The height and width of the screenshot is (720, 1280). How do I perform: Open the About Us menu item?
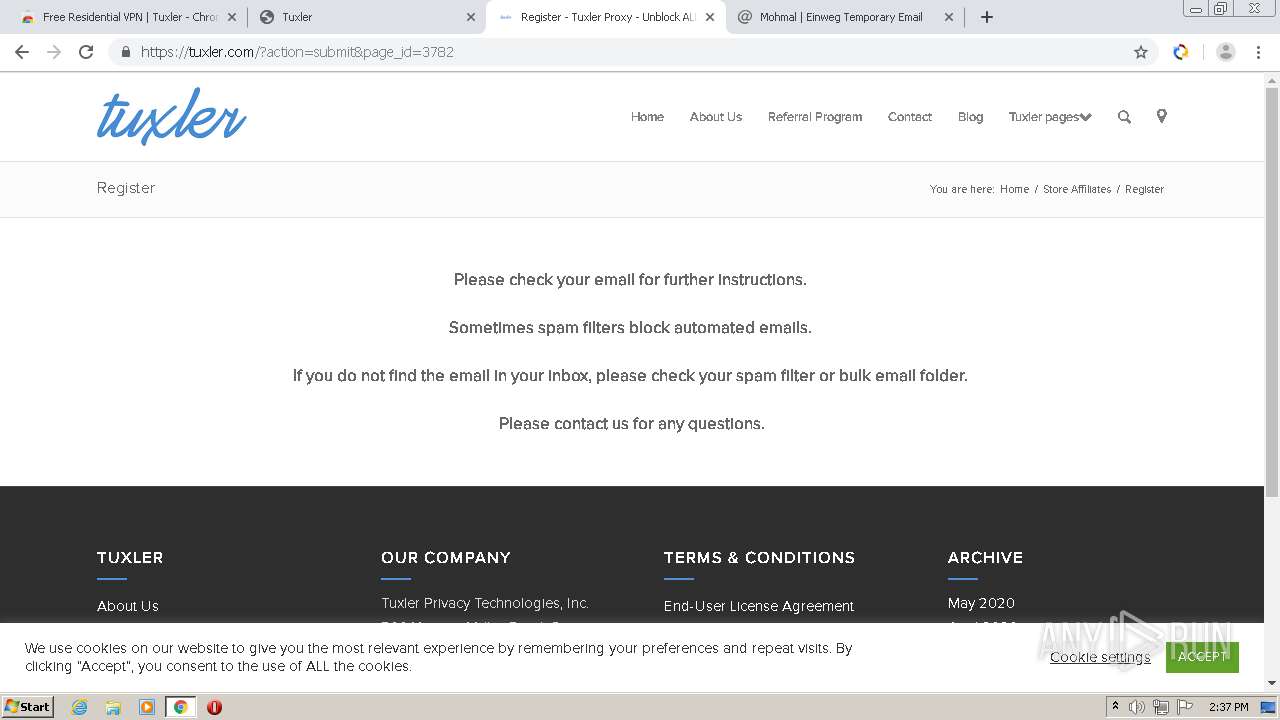click(x=716, y=117)
